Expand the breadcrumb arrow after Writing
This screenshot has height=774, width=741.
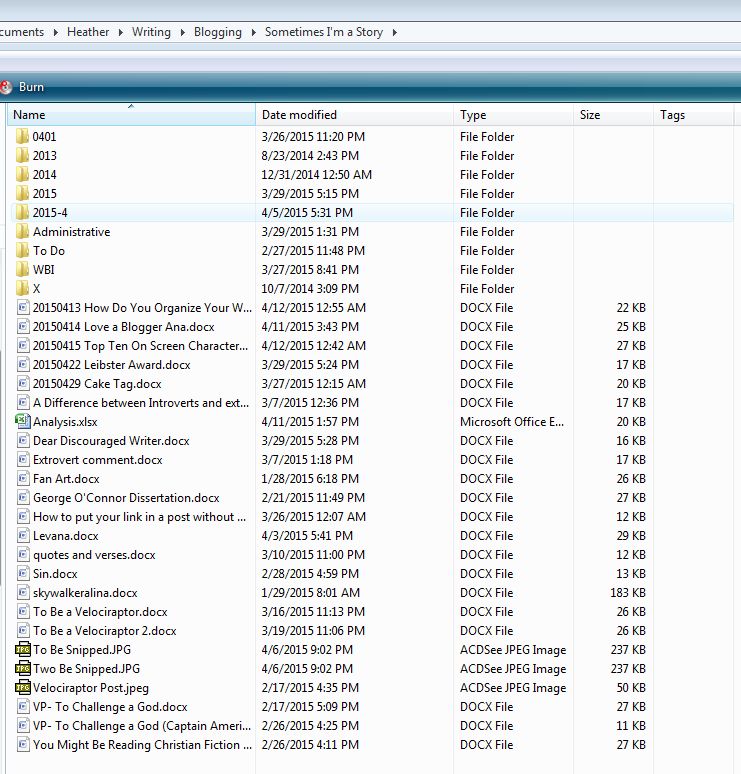point(183,33)
